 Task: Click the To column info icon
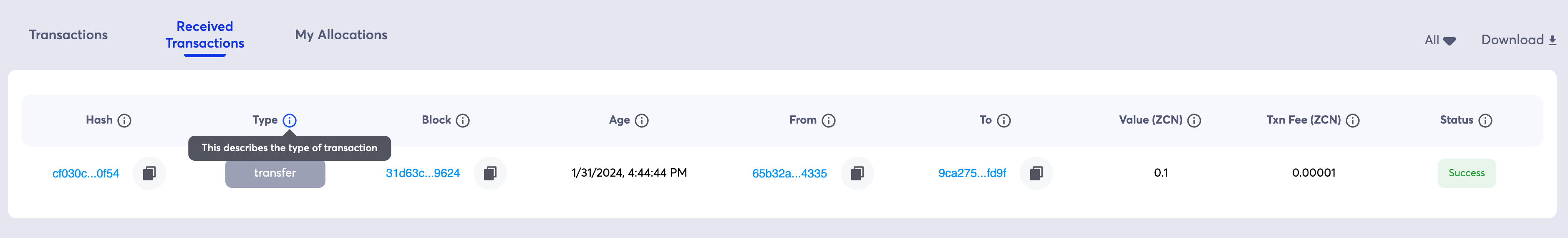pos(1004,121)
